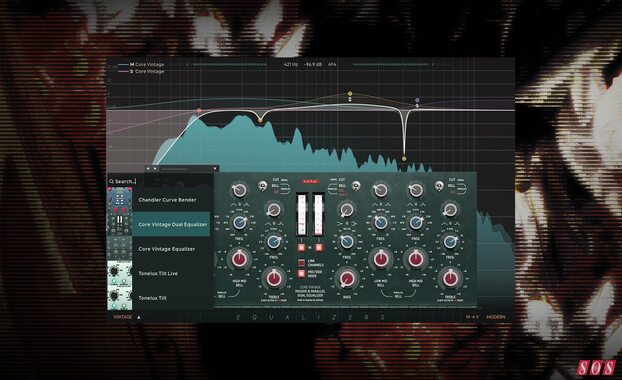
Task: Click the grey knob above right treble FREQ
Action: coord(450,209)
